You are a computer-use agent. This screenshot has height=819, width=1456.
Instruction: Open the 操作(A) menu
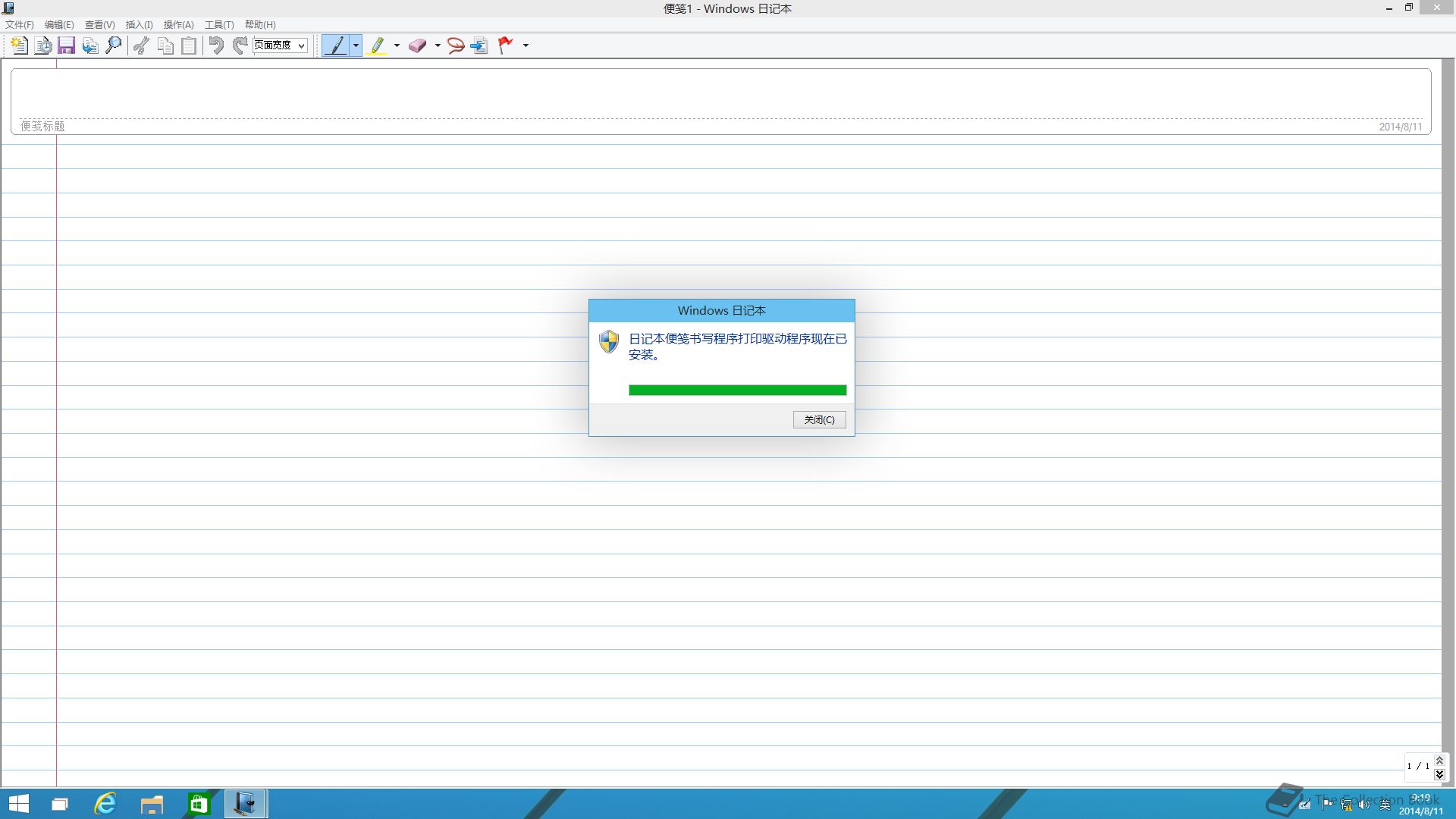(178, 25)
